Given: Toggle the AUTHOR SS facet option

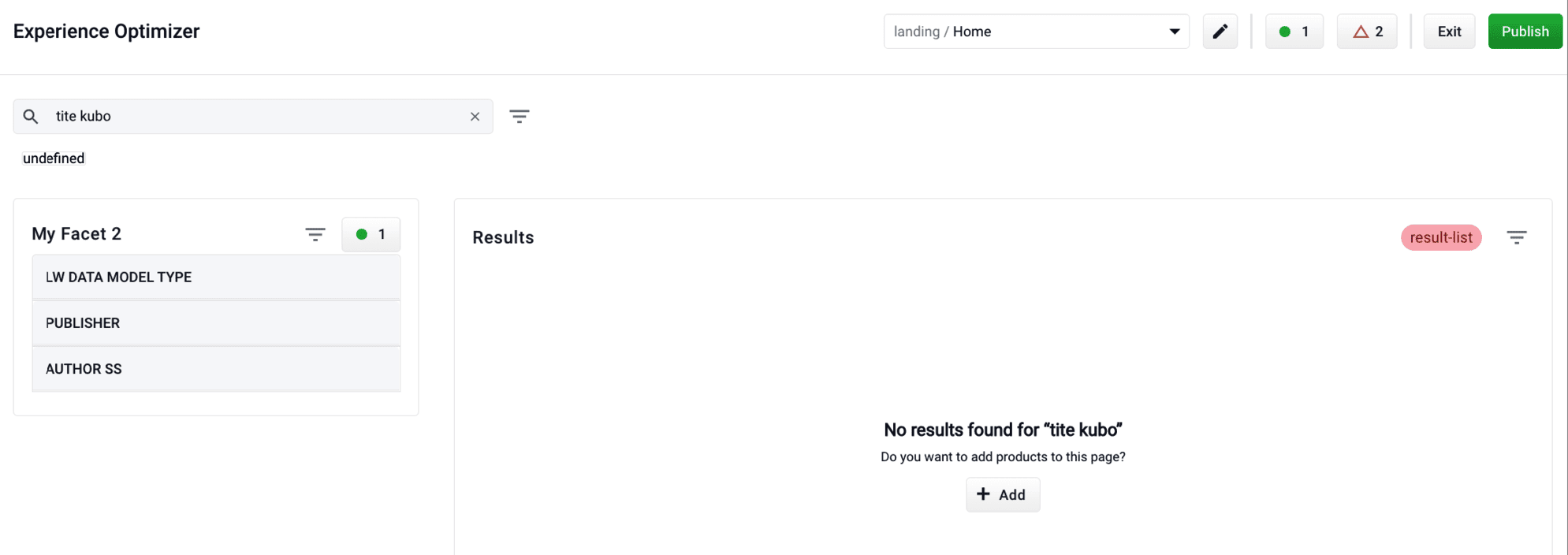Looking at the screenshot, I should (x=216, y=368).
